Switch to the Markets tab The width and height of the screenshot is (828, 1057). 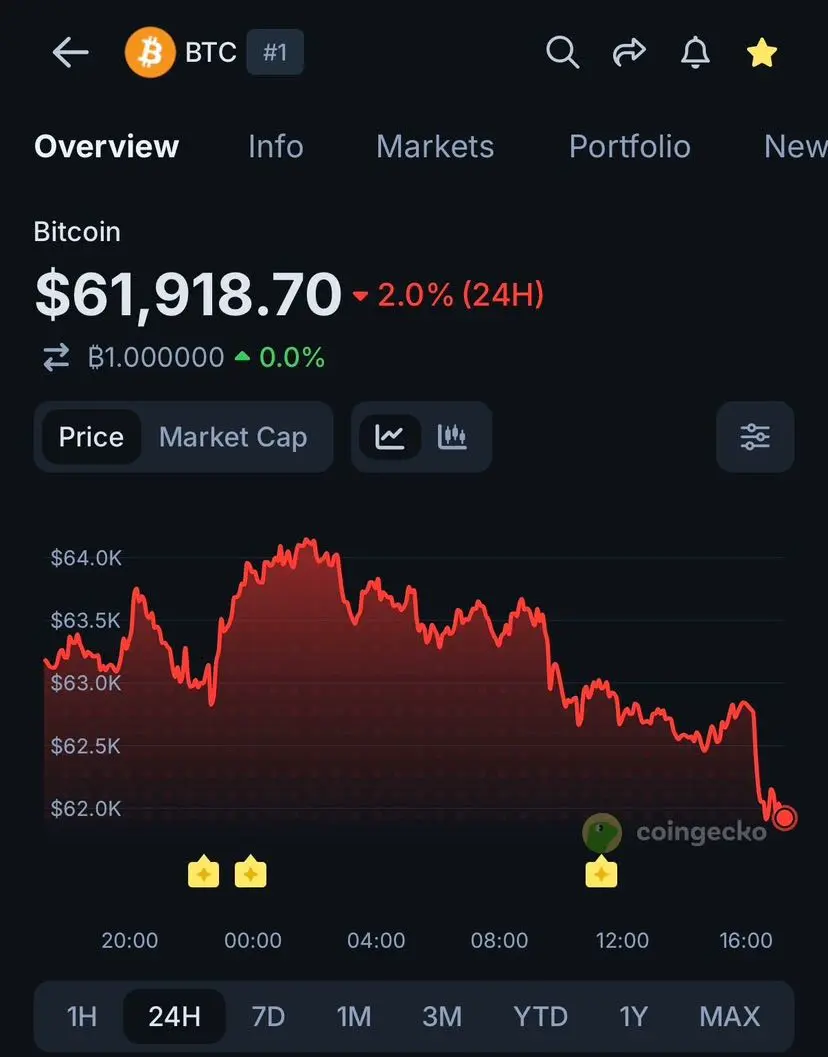point(435,146)
